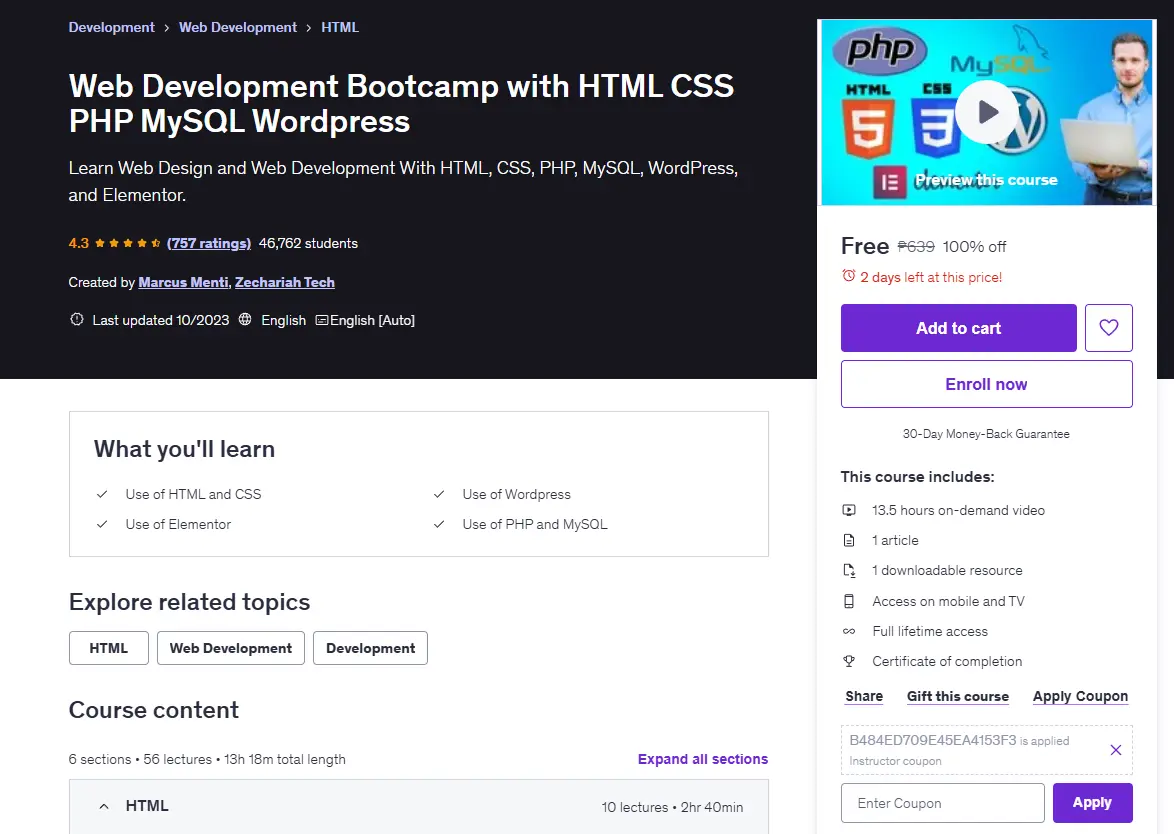Click Add to cart button
Image resolution: width=1174 pixels, height=834 pixels.
click(x=958, y=328)
